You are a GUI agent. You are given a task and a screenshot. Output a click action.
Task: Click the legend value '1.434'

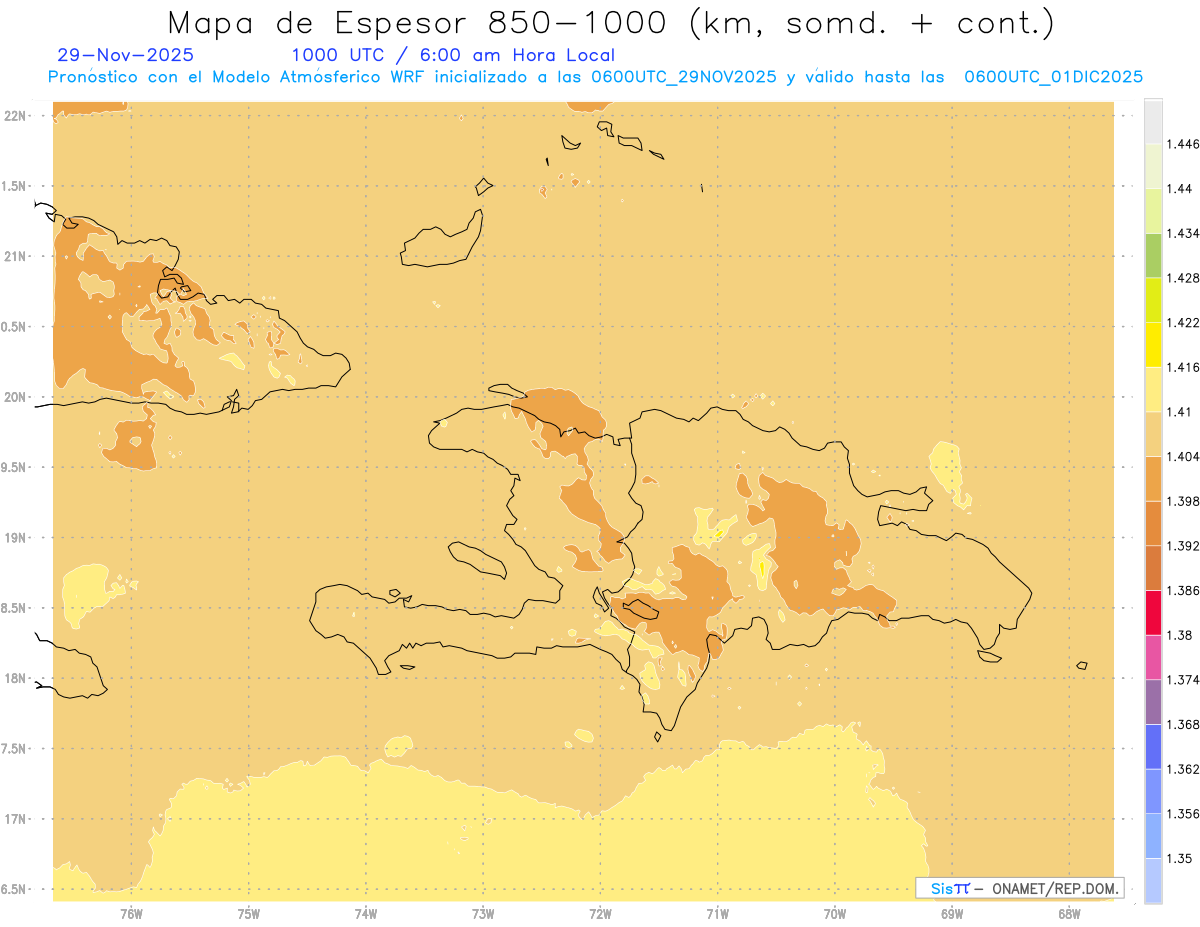(1183, 233)
